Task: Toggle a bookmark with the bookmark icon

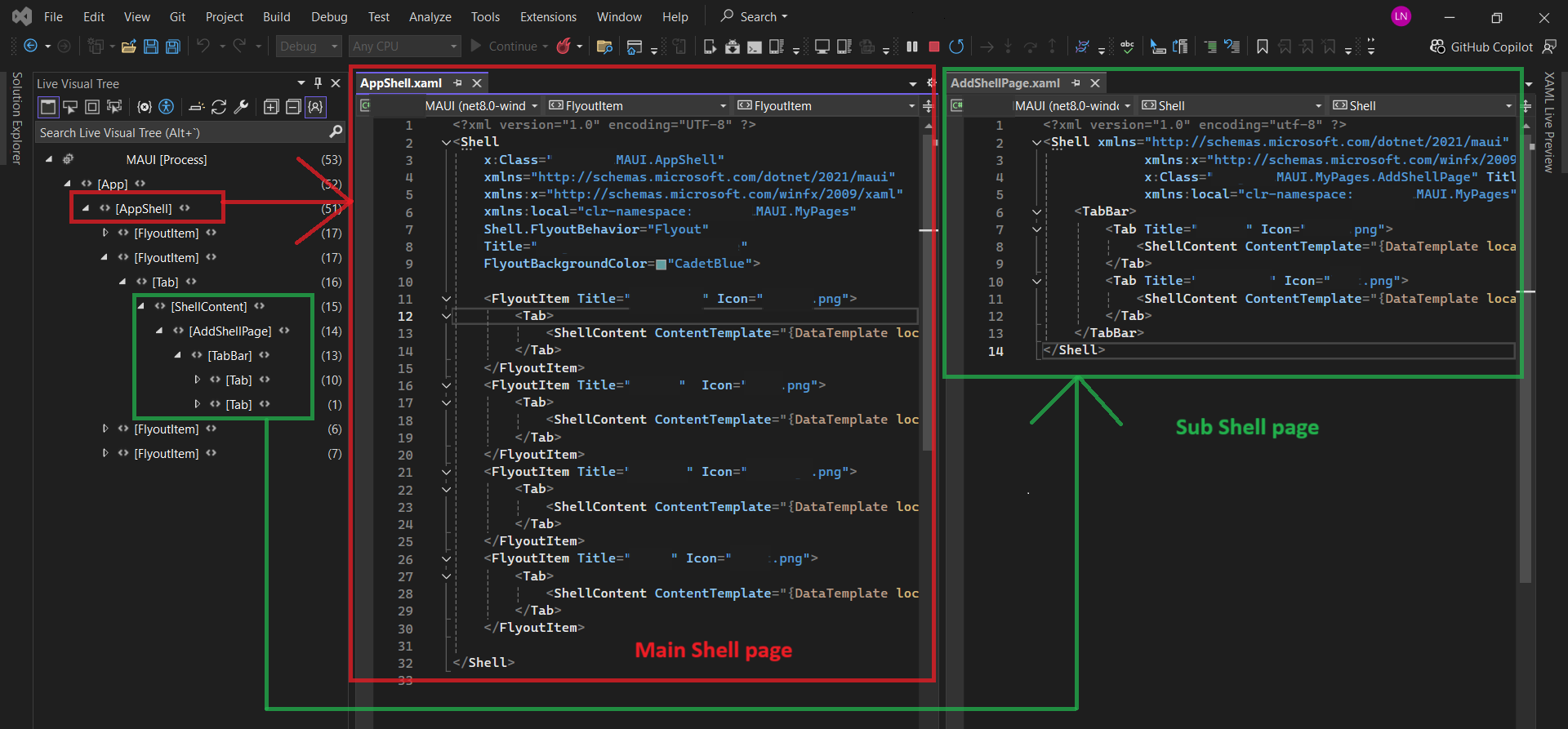Action: (1263, 47)
